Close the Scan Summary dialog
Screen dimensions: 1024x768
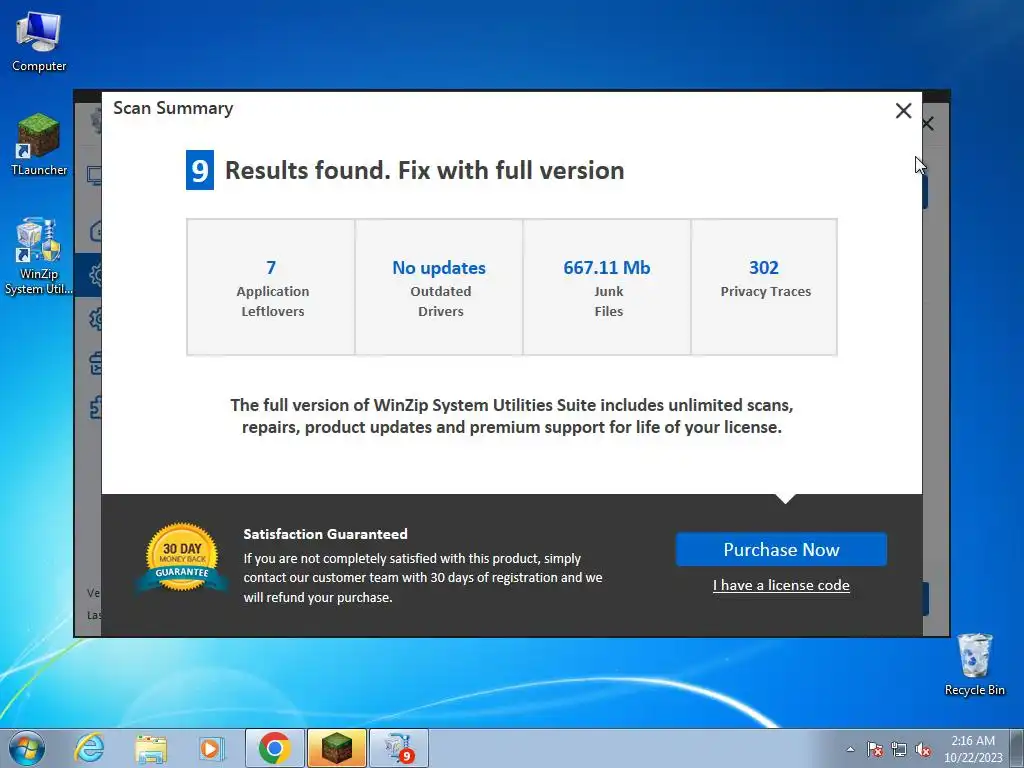point(903,110)
